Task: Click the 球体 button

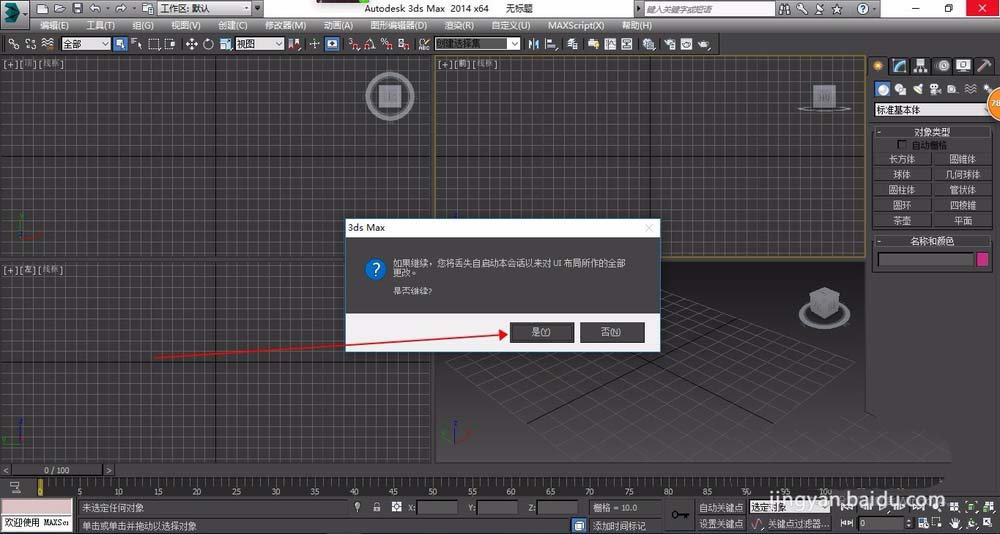Action: (902, 174)
